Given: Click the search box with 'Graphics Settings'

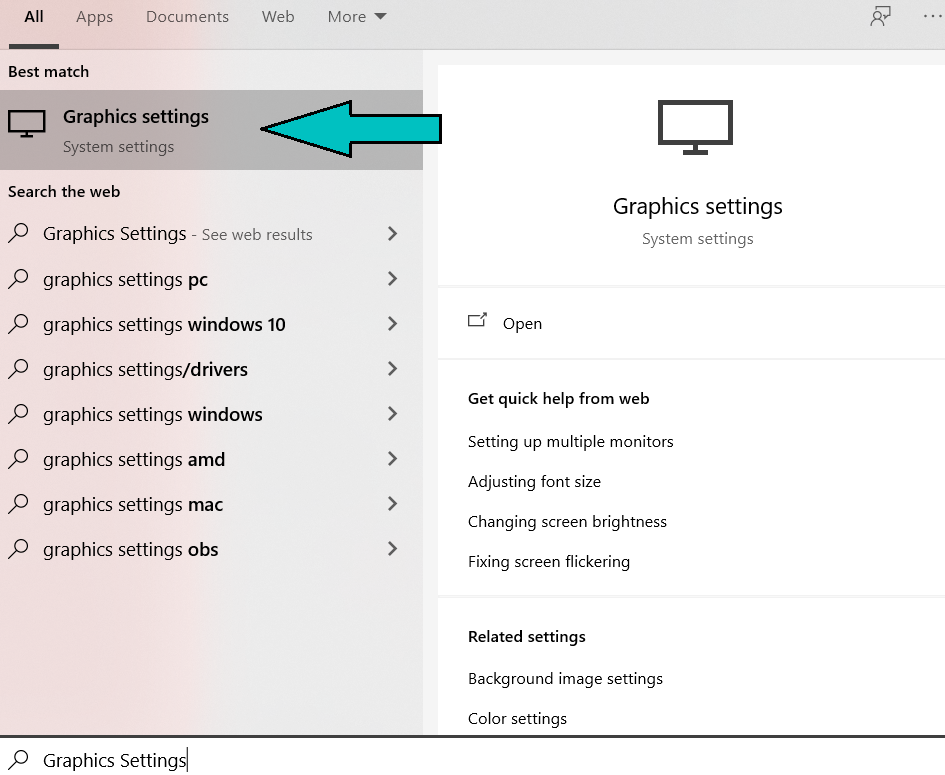Looking at the screenshot, I should pyautogui.click(x=472, y=756).
